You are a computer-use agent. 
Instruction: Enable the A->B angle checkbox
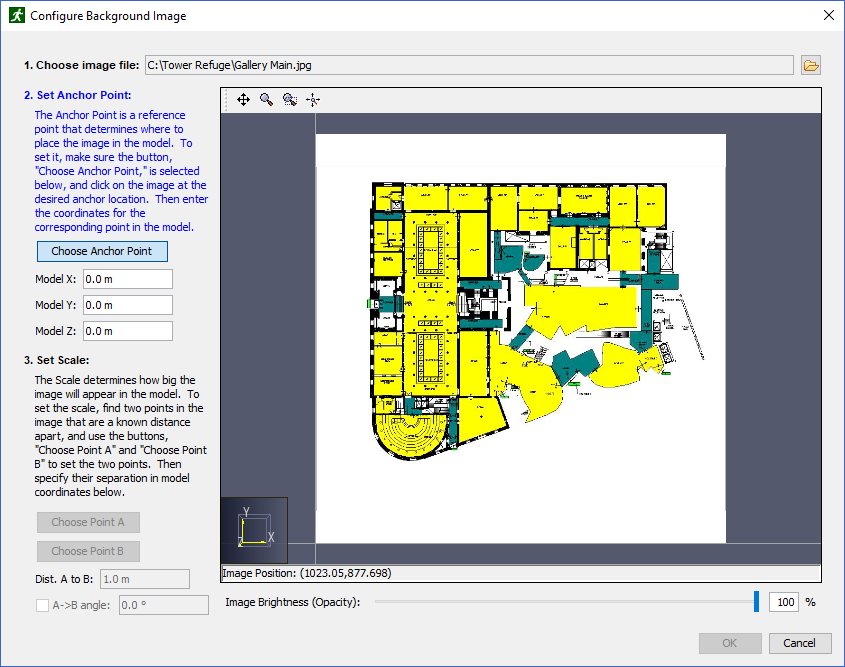pyautogui.click(x=42, y=605)
